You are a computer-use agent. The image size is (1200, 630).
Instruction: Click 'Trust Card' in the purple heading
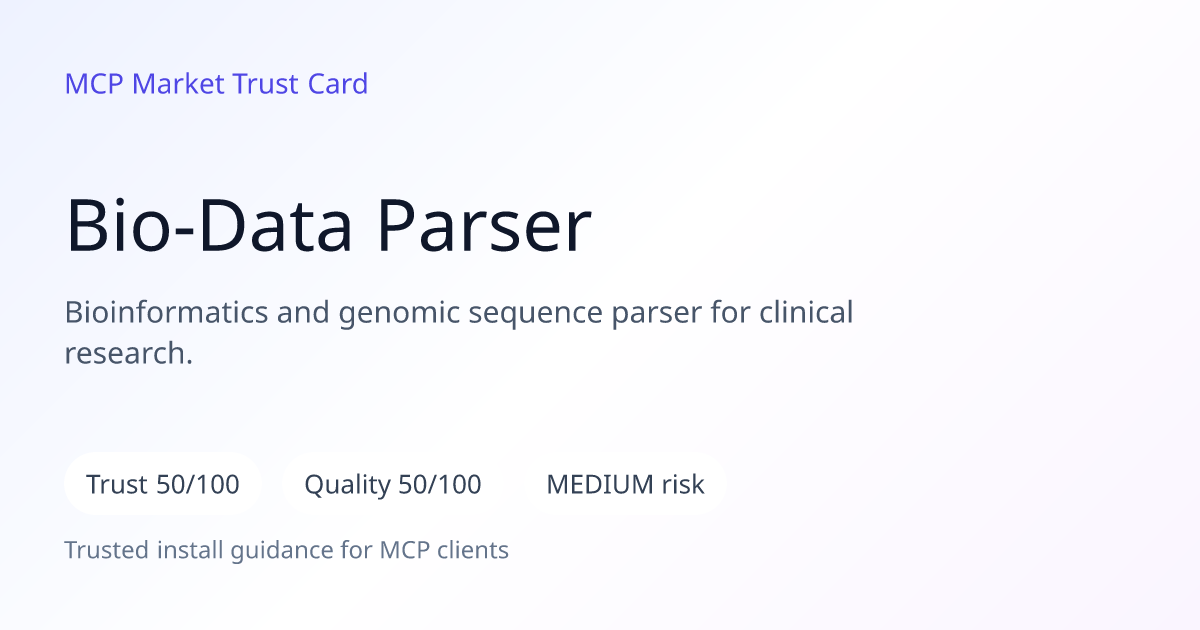pyautogui.click(x=300, y=84)
